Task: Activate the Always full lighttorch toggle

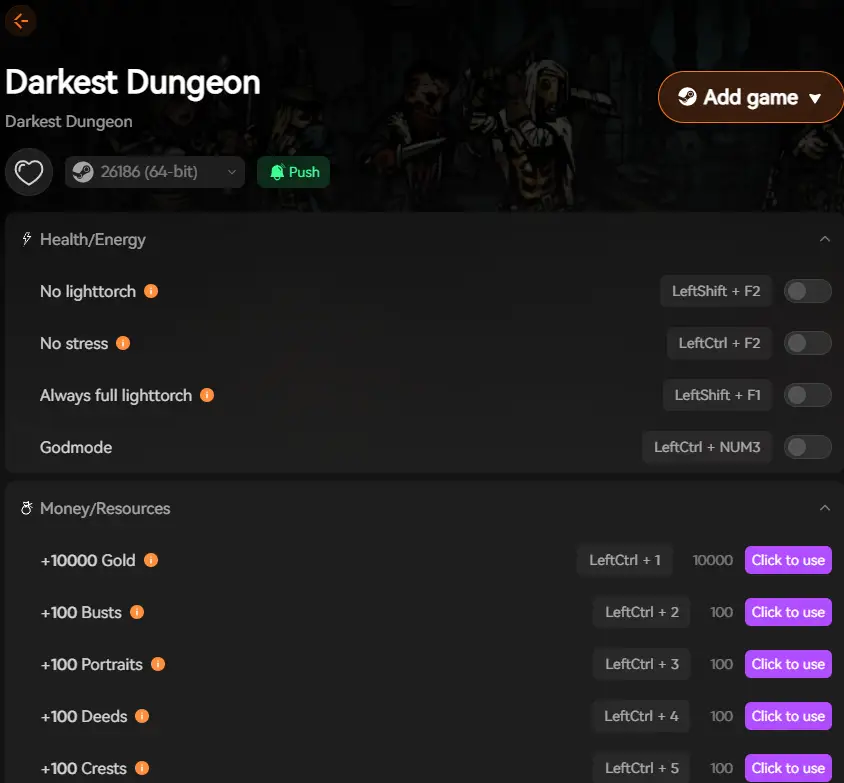Action: point(807,395)
